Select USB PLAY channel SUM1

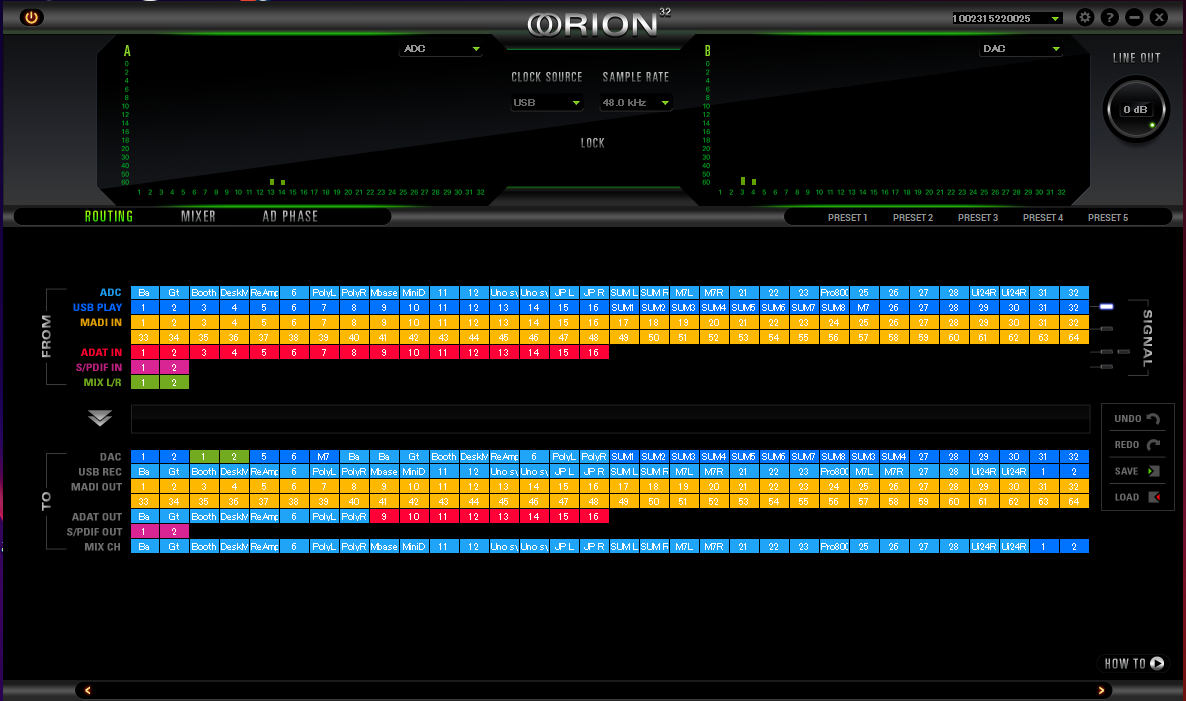click(x=623, y=308)
